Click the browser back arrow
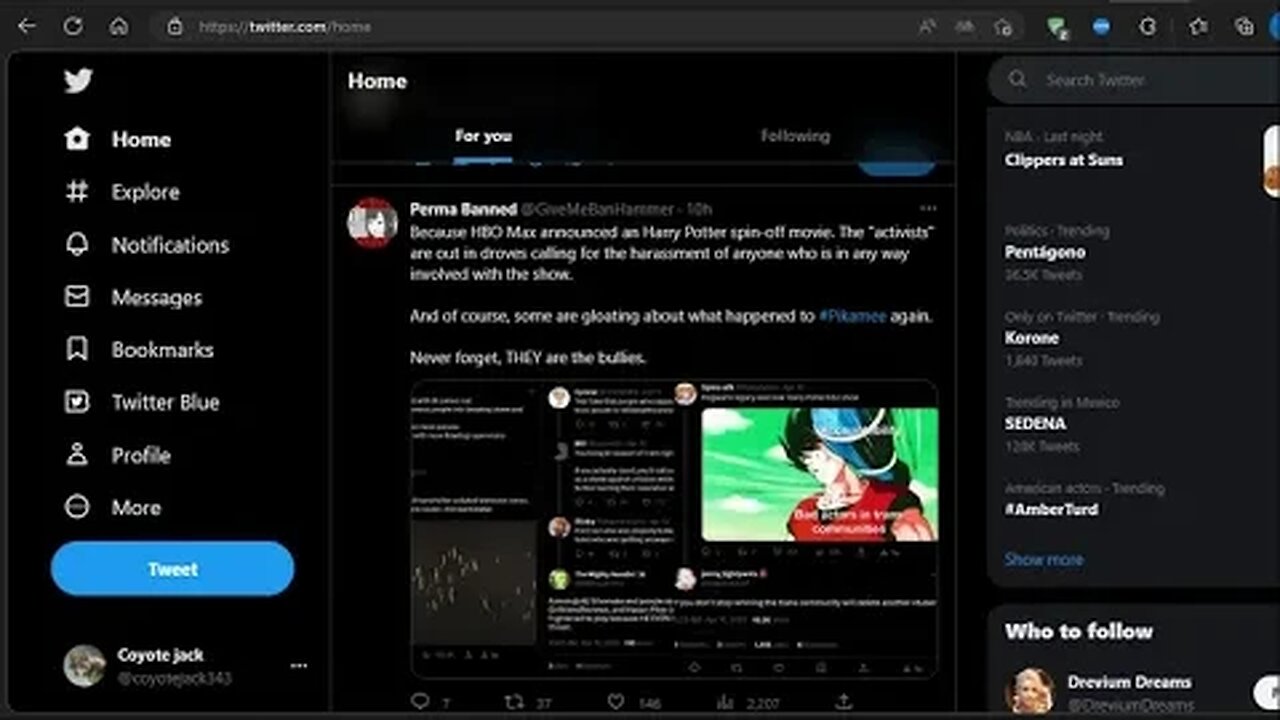This screenshot has width=1280, height=720. pyautogui.click(x=27, y=27)
